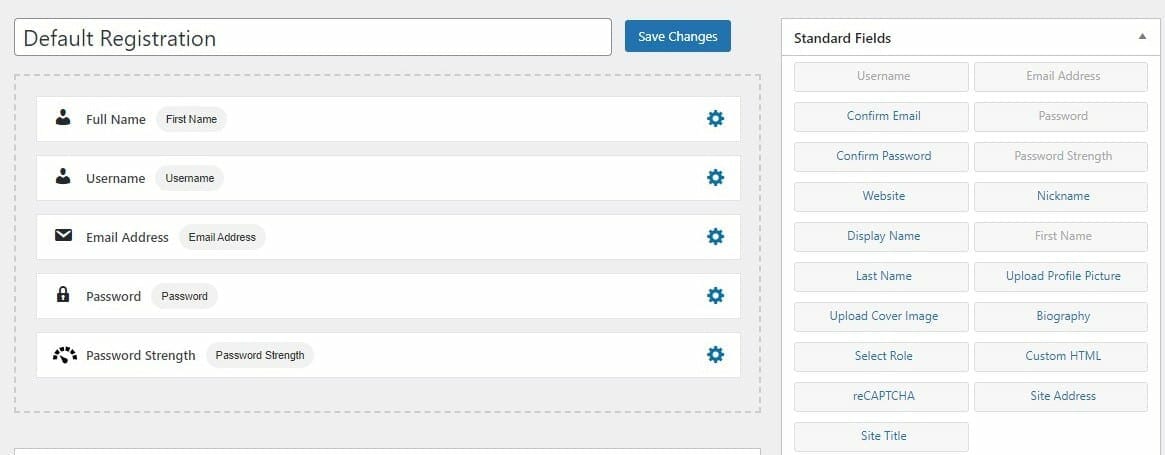Open settings gear for Password Strength field
Screen dimensions: 1165x455
715,355
